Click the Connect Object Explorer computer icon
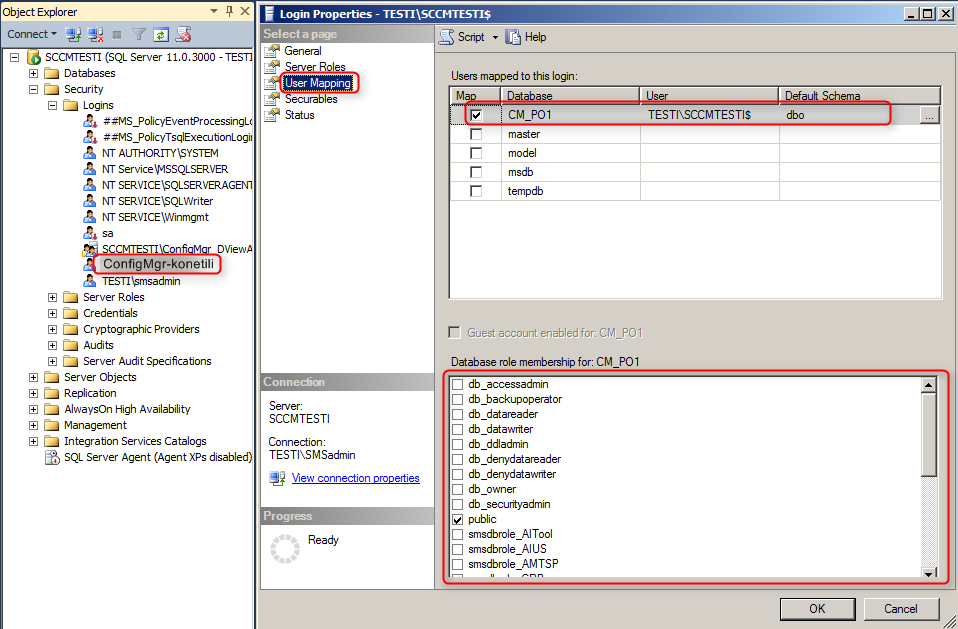 pyautogui.click(x=74, y=34)
